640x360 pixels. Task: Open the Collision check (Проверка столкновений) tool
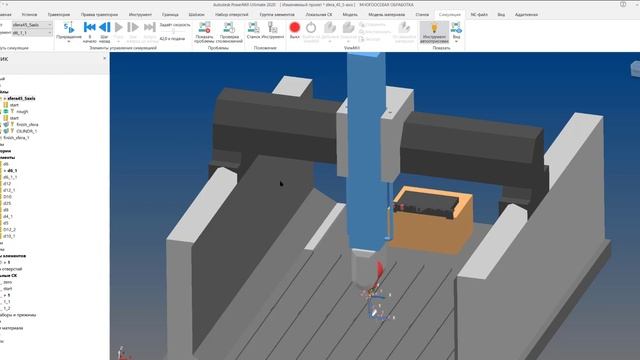[x=229, y=32]
